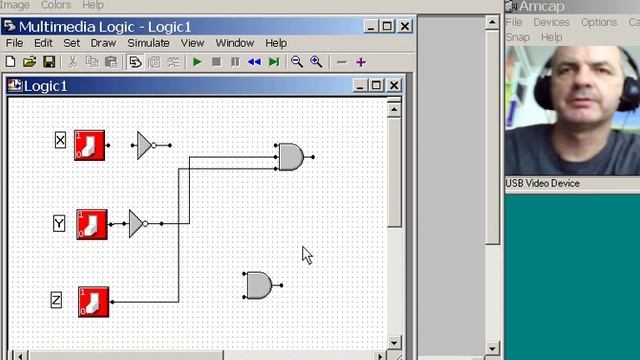Click the Copy toolbar icon

(x=92, y=62)
